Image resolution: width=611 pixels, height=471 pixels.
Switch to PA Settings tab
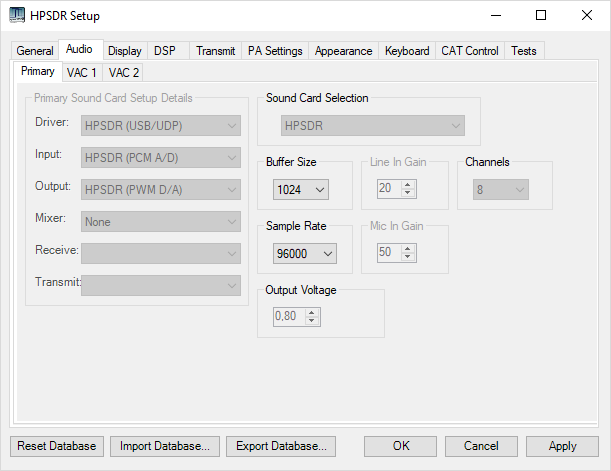275,51
